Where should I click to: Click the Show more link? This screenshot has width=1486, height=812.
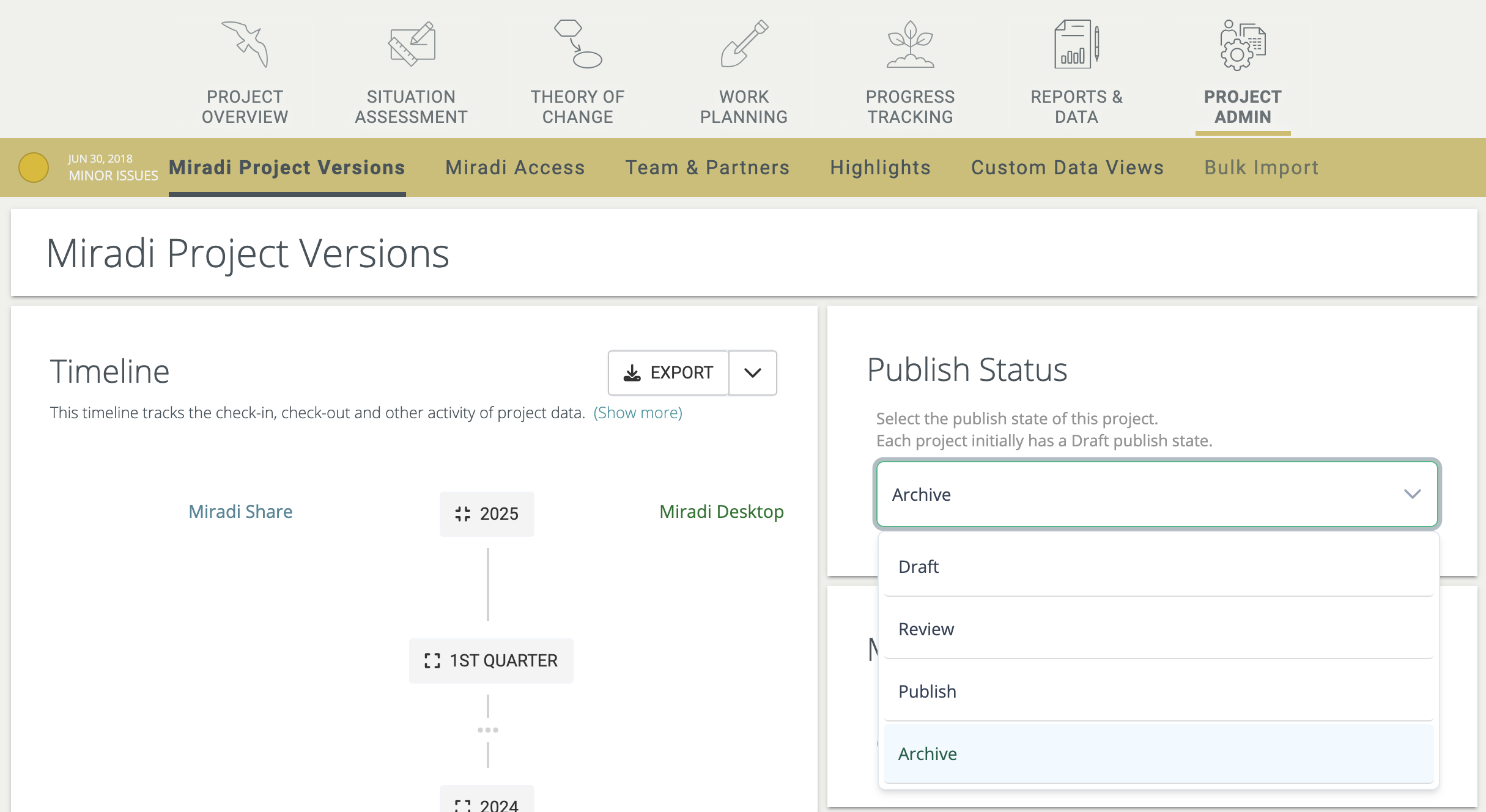click(x=637, y=413)
